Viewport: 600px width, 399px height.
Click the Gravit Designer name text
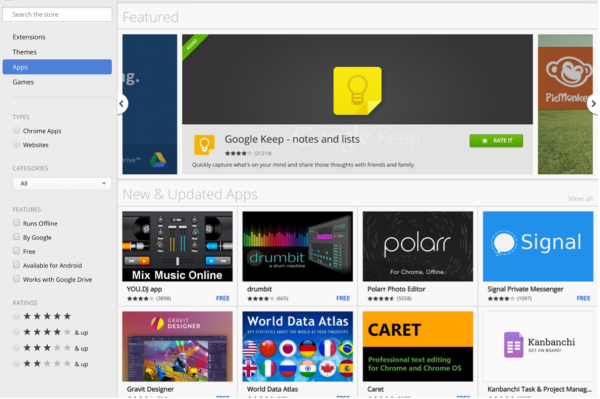click(150, 389)
